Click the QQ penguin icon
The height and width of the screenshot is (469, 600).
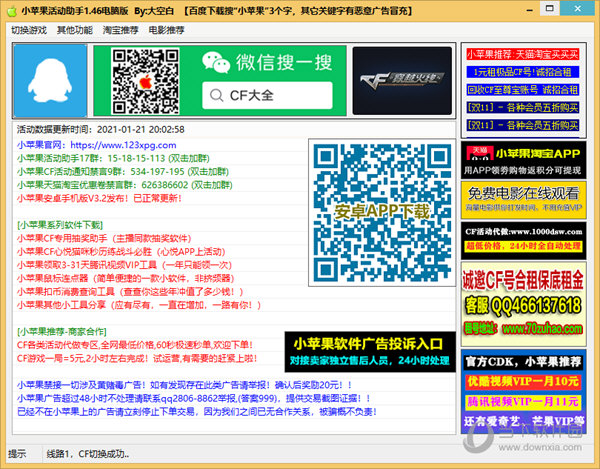[x=50, y=81]
